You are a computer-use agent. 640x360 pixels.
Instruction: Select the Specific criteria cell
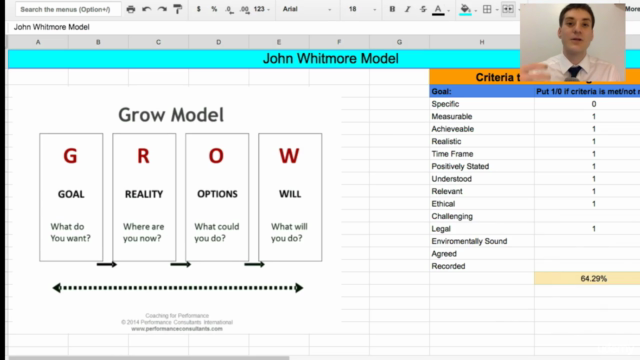pyautogui.click(x=482, y=104)
